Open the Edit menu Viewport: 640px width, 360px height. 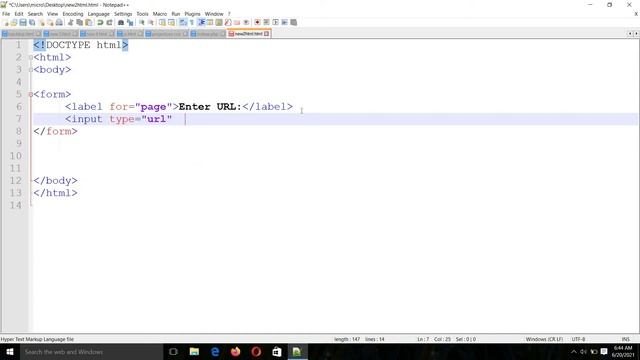pos(19,14)
